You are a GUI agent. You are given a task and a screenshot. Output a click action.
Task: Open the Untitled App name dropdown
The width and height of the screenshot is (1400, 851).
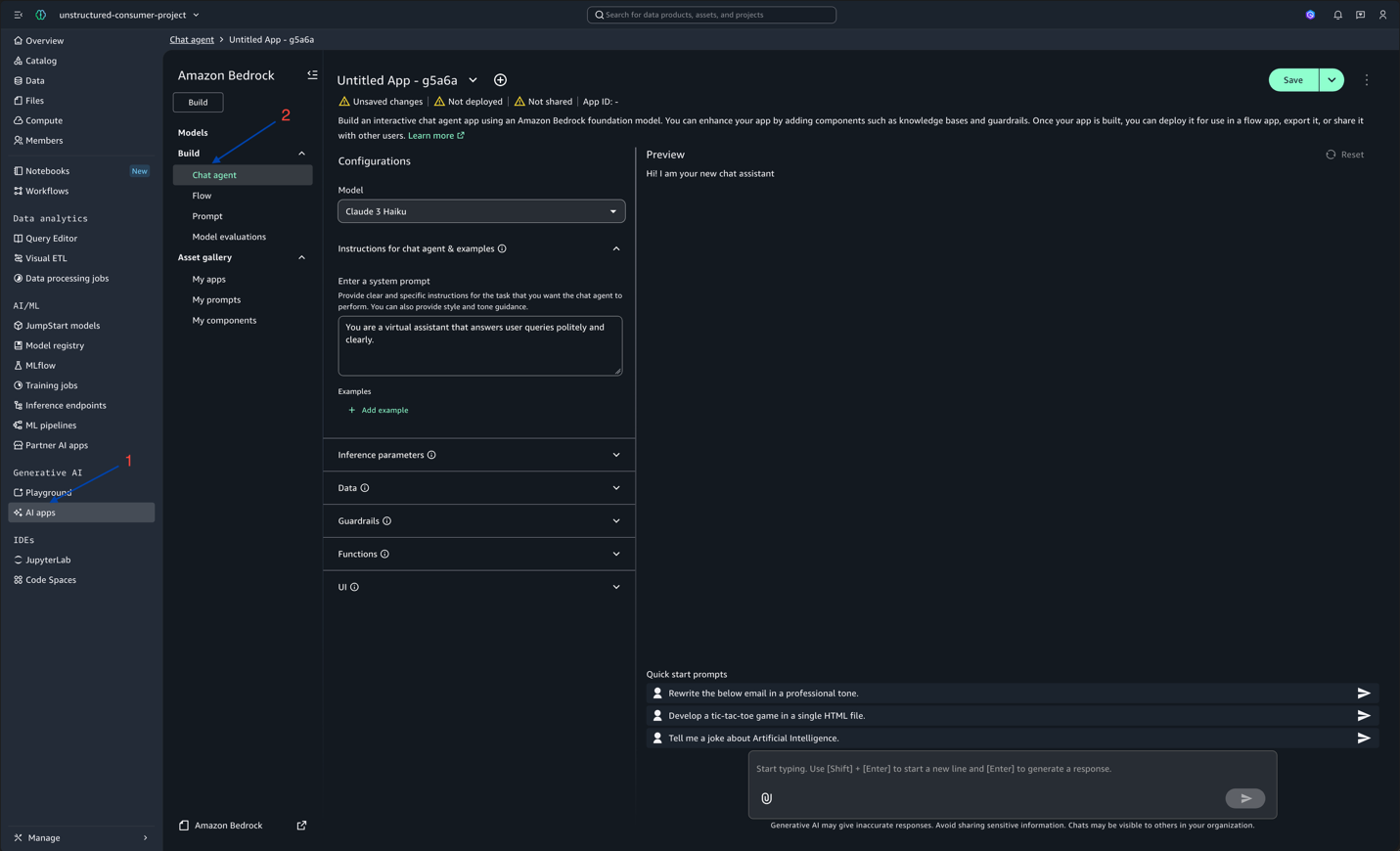[473, 80]
